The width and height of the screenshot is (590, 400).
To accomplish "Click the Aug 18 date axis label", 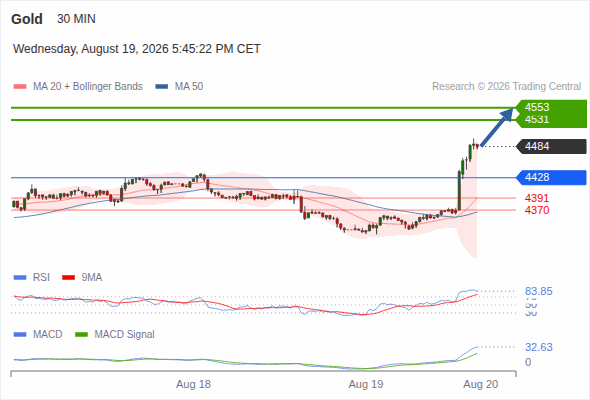I will (x=193, y=385).
